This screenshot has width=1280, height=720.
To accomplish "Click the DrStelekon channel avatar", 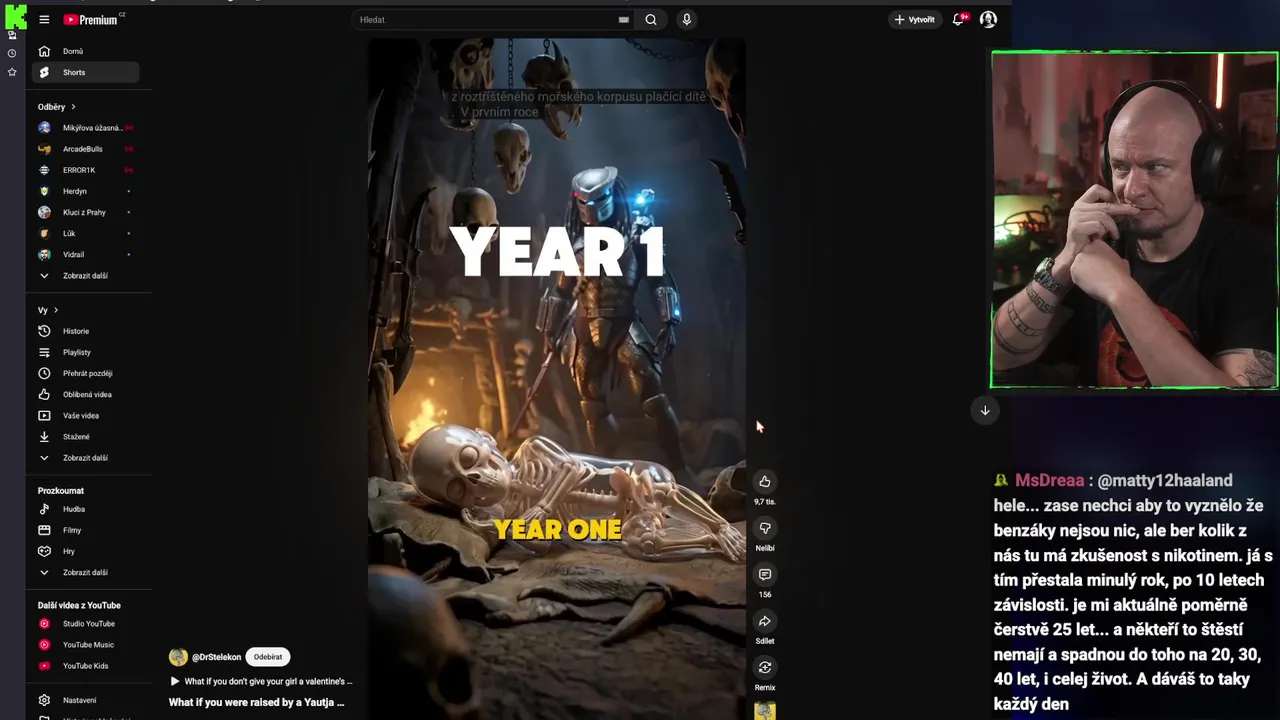I will click(x=178, y=657).
